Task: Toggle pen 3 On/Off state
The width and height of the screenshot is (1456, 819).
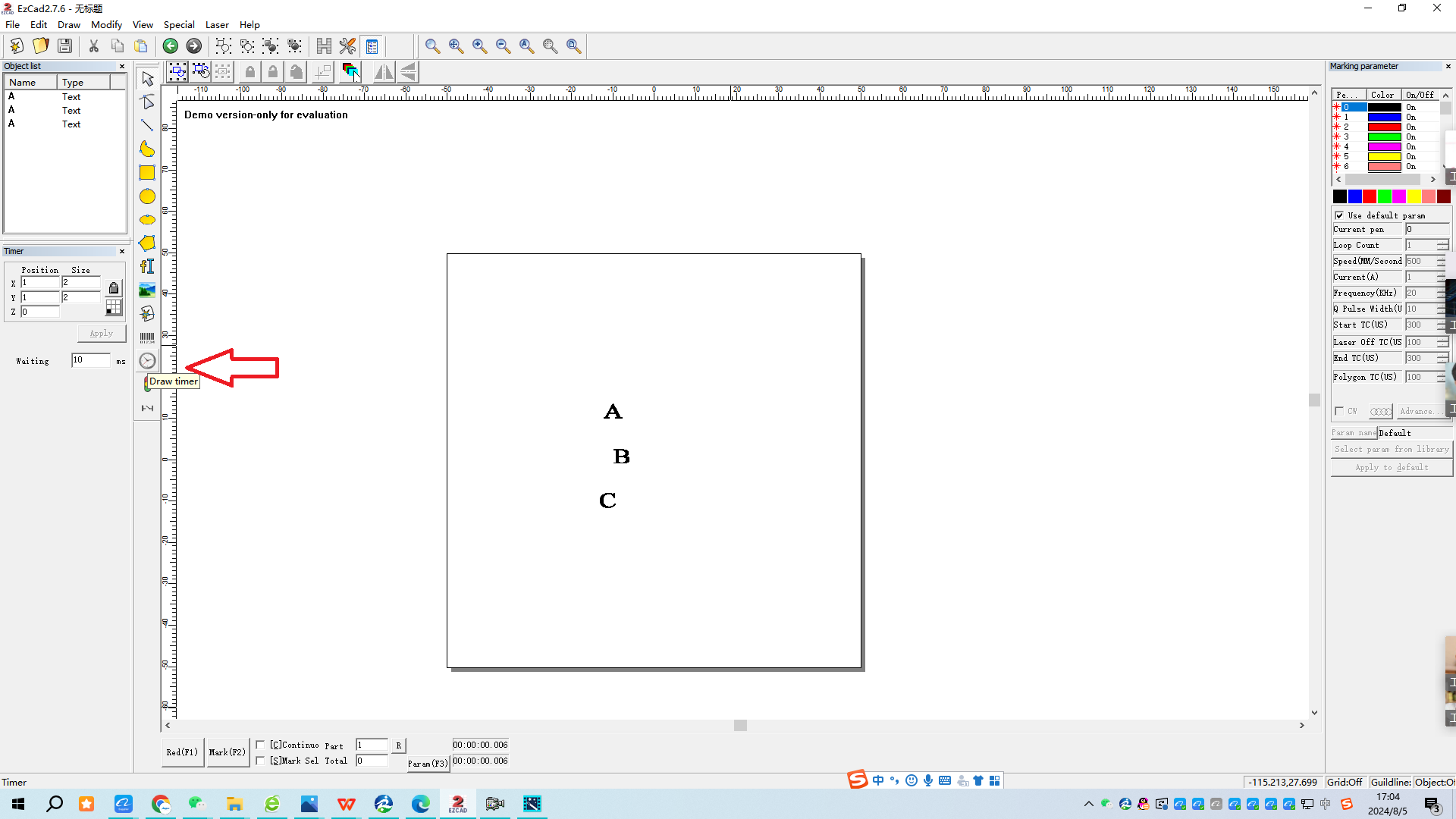Action: point(1410,136)
